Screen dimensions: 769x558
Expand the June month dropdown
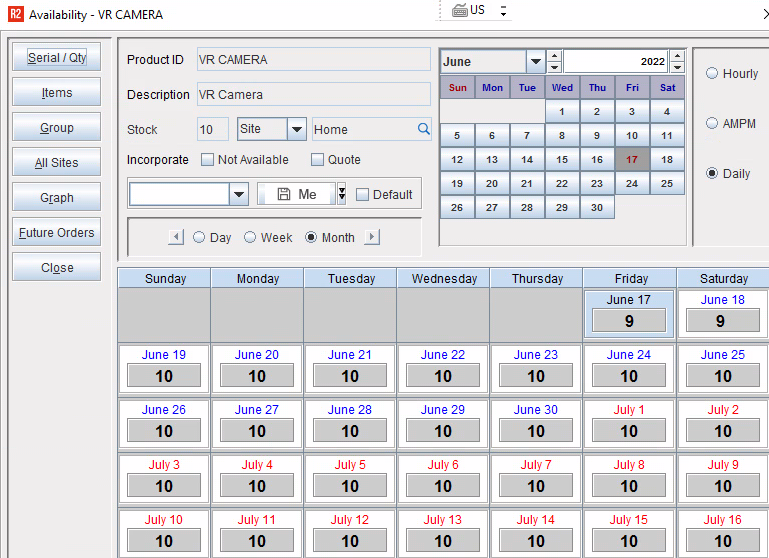(535, 62)
